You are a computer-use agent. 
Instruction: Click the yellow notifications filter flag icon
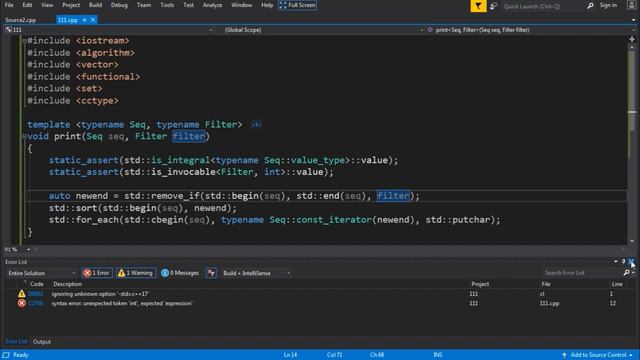pos(478,6)
